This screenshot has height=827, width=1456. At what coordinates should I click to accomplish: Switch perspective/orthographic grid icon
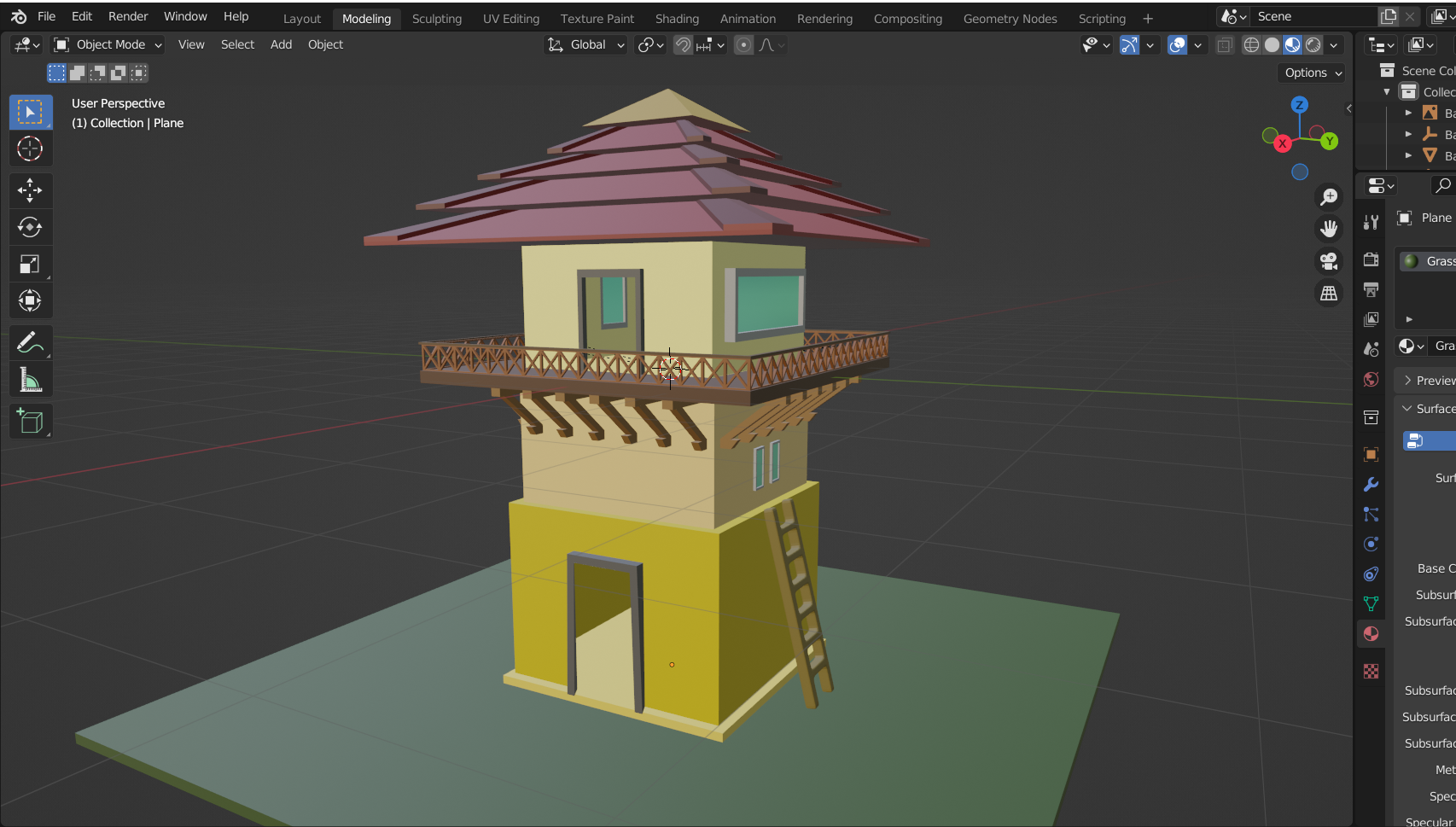pos(1329,293)
